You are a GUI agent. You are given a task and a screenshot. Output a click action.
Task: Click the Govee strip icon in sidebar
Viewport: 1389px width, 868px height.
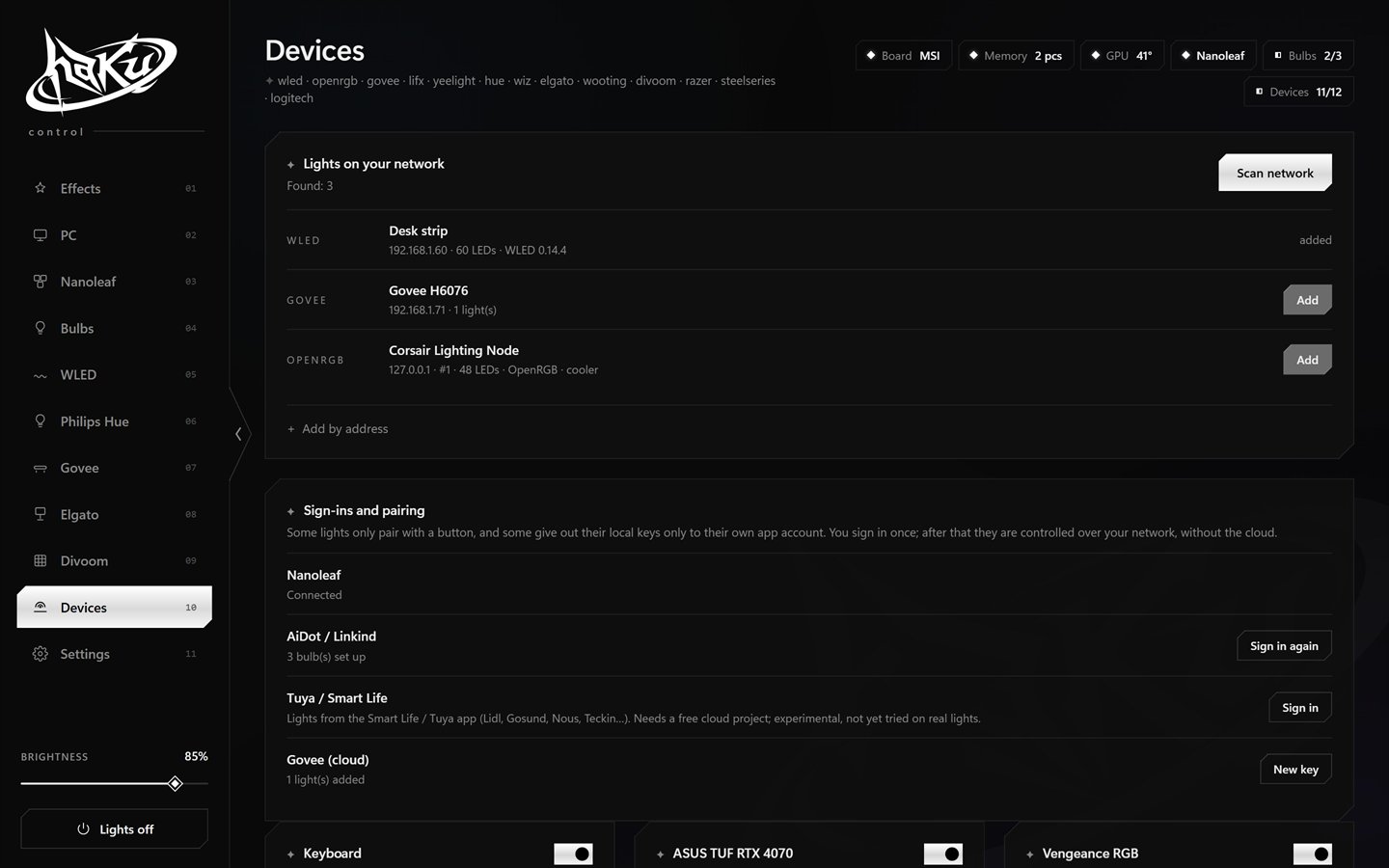coord(40,468)
